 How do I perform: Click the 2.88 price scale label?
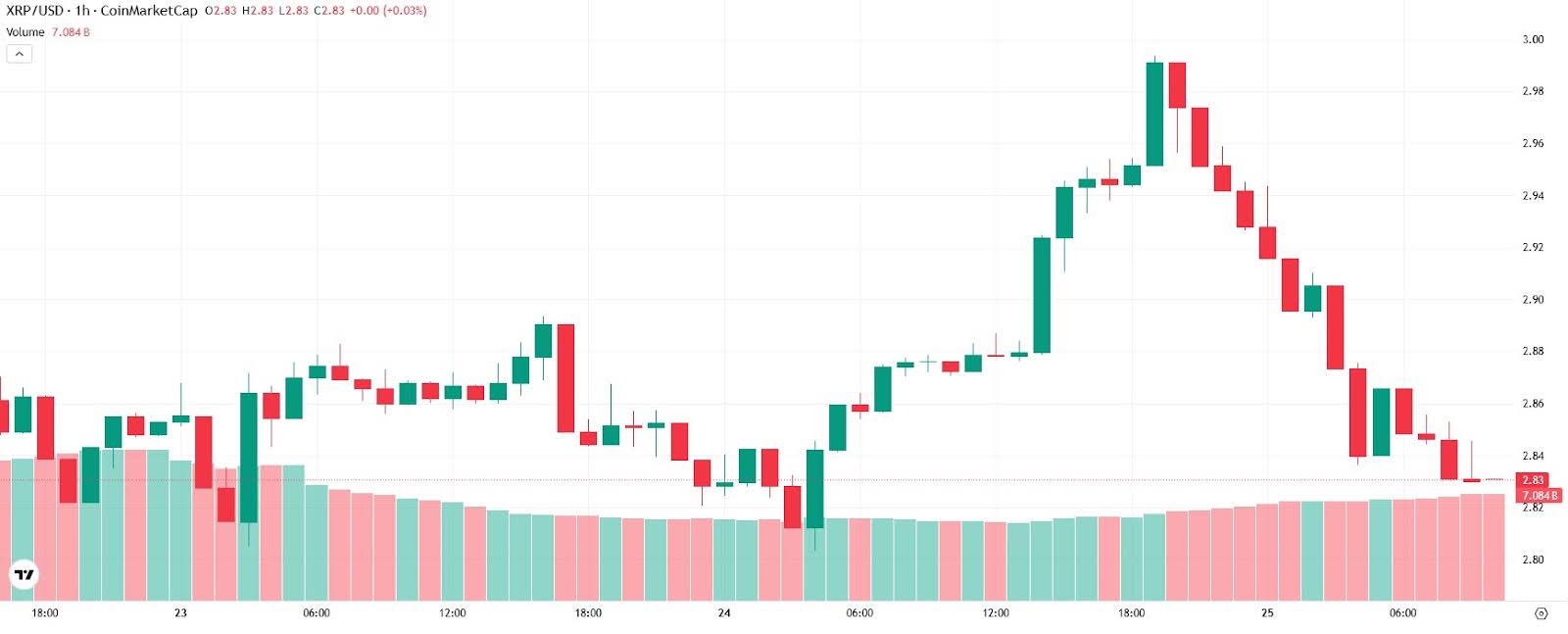pyautogui.click(x=1533, y=352)
